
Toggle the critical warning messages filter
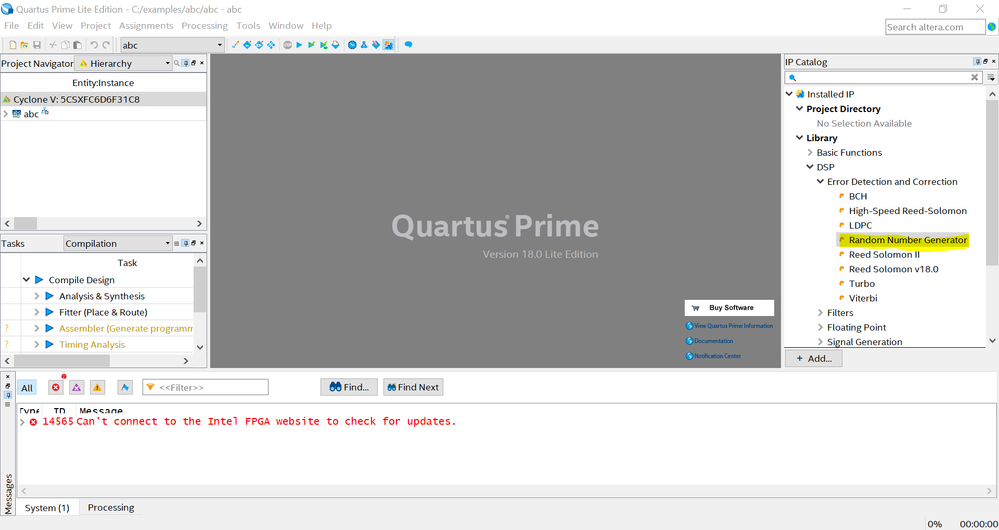click(x=76, y=387)
